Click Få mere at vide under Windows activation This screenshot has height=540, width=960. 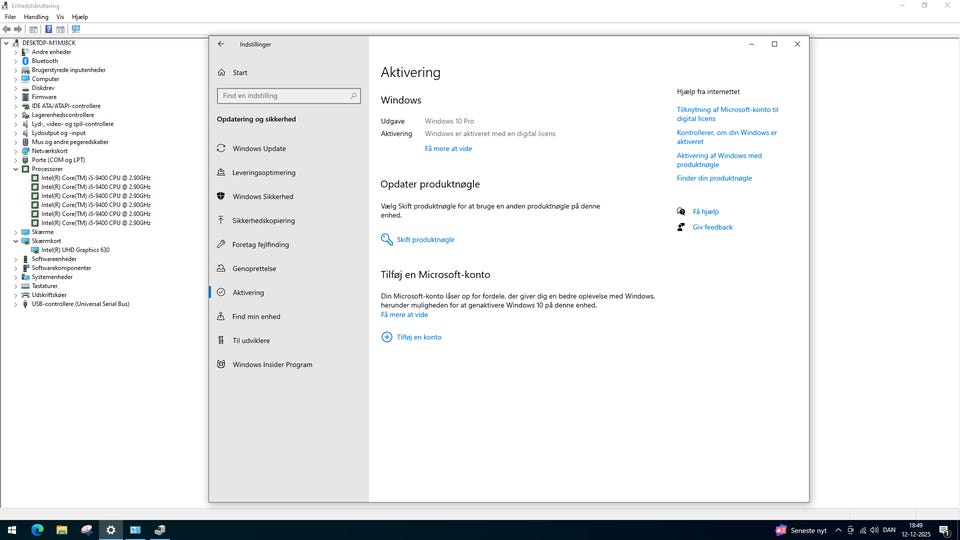tap(448, 148)
